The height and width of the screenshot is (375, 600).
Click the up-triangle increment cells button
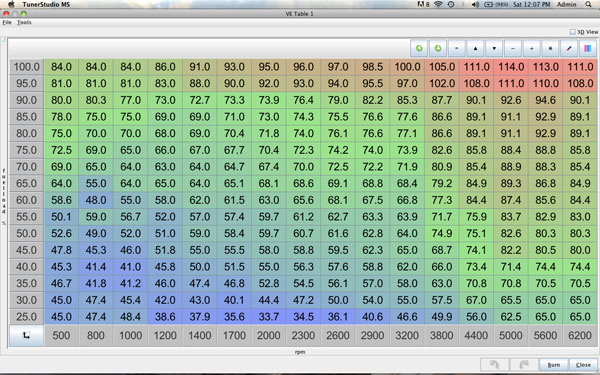(x=475, y=49)
